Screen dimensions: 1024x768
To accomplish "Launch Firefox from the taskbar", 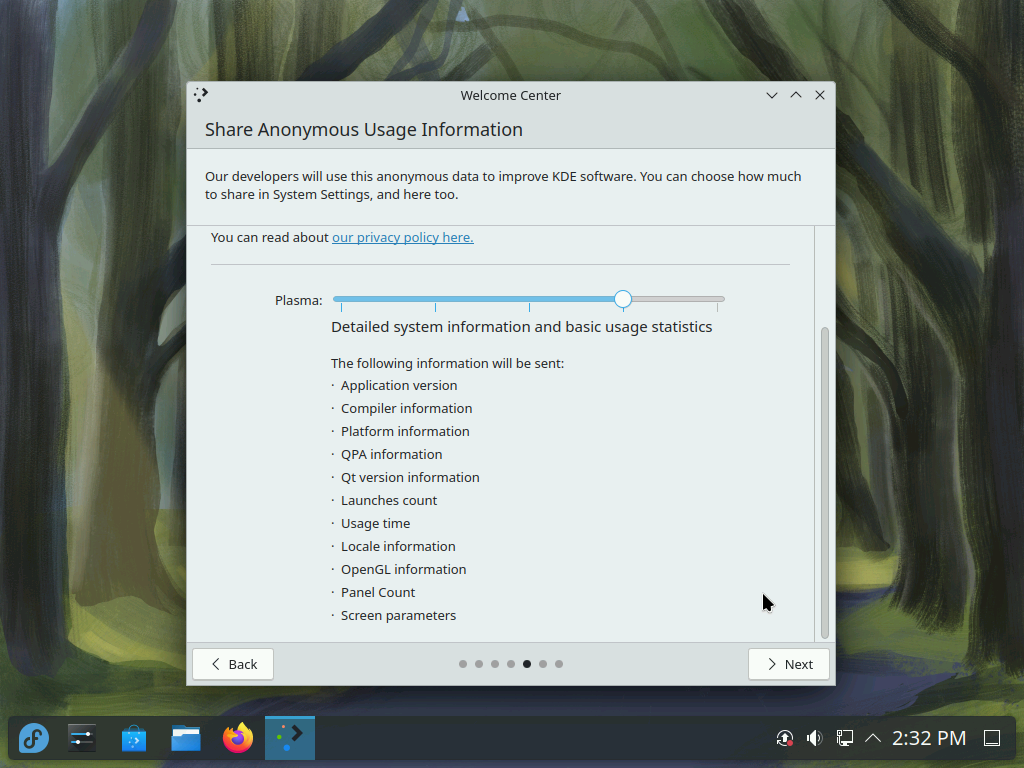I will click(x=238, y=738).
